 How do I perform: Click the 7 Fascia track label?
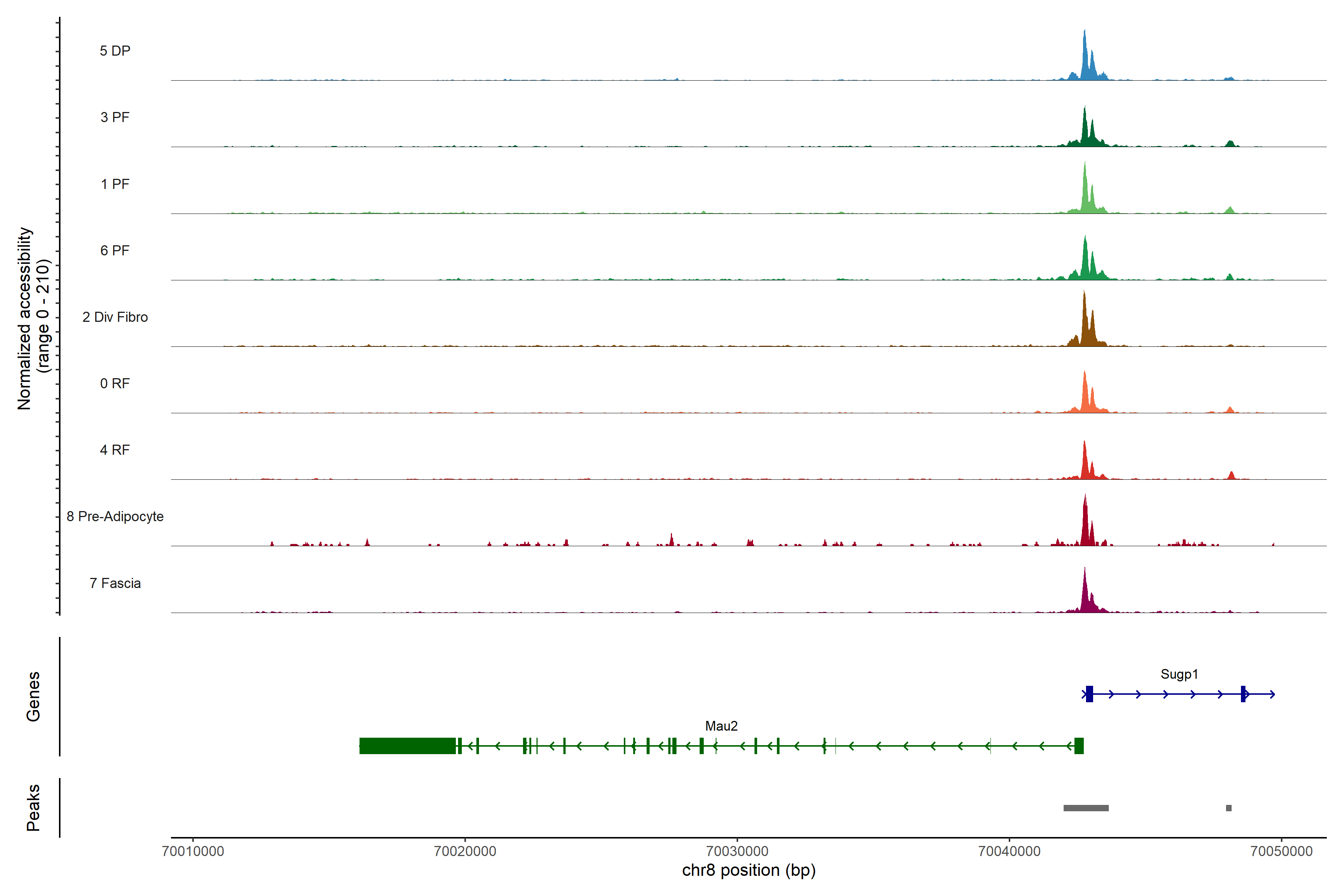[x=115, y=584]
